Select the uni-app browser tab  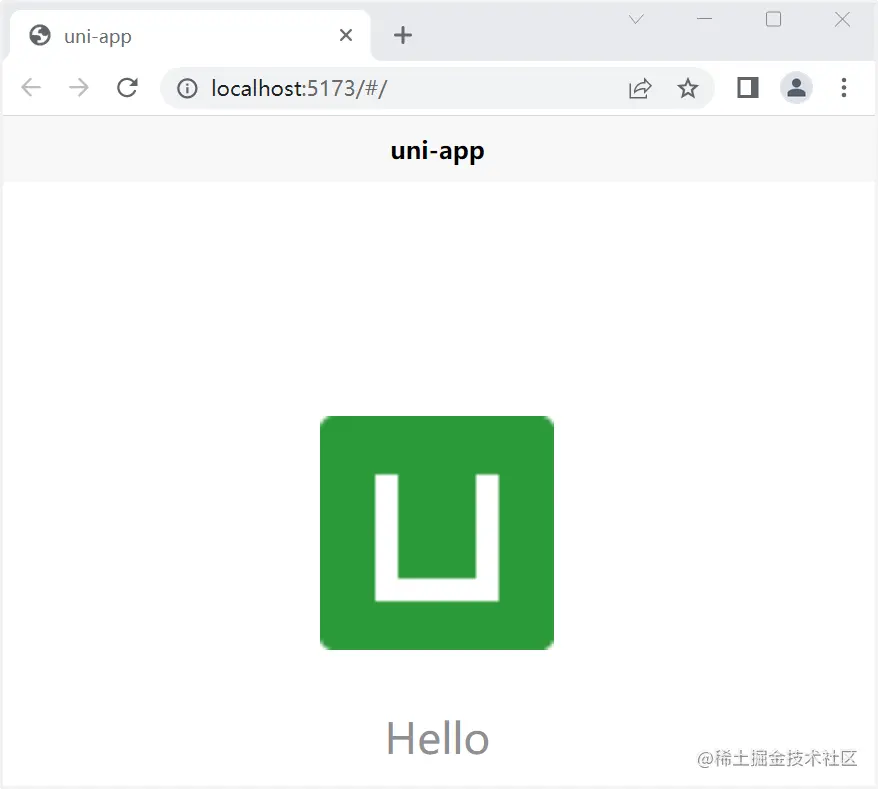[190, 36]
